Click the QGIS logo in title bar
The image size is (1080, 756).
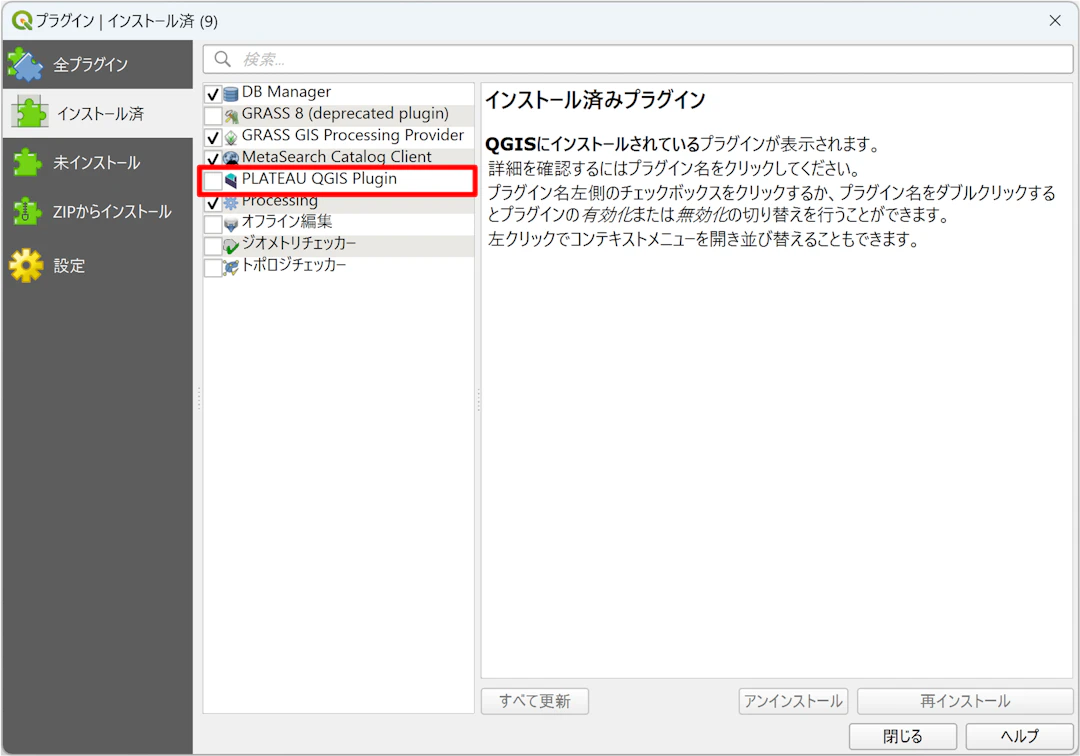point(22,21)
